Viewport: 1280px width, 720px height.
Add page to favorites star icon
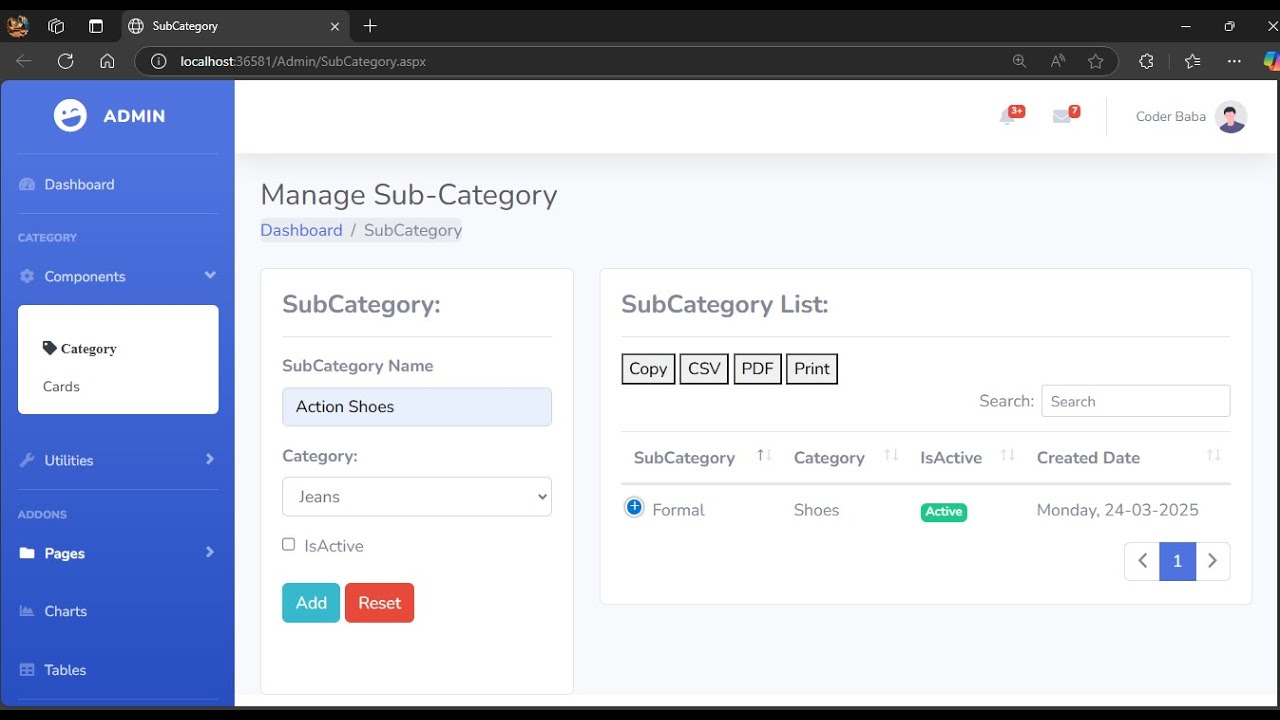1096,61
